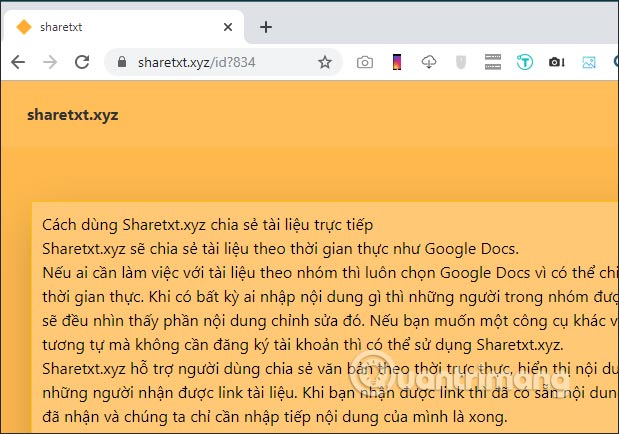
Task: Click the line starting 'tương tự mà không cần đăng ký'
Action: [303, 345]
